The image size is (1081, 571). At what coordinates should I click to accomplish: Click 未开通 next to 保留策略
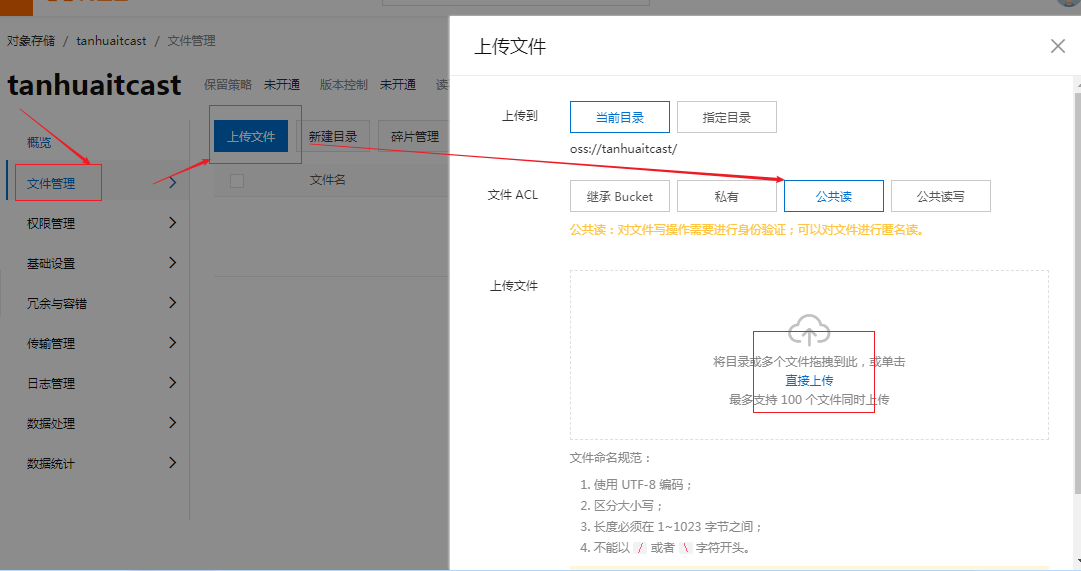281,84
